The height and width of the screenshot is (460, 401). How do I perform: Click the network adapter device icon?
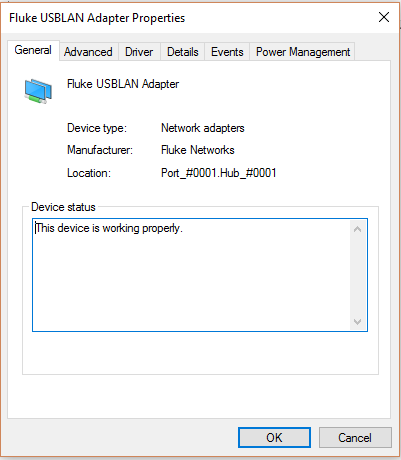click(x=38, y=91)
